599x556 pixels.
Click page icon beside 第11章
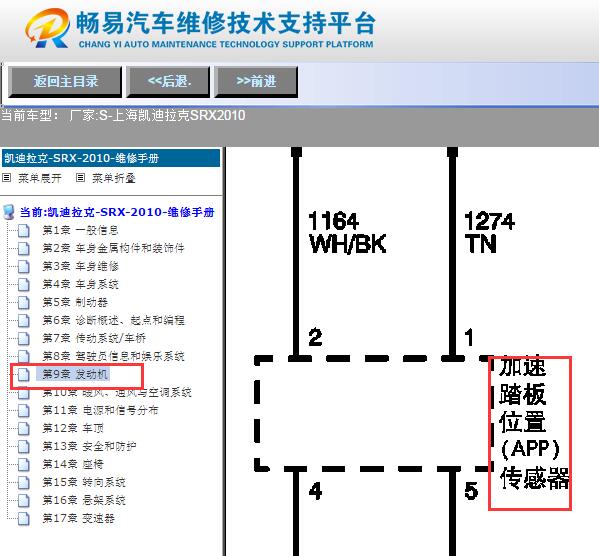[x=24, y=410]
